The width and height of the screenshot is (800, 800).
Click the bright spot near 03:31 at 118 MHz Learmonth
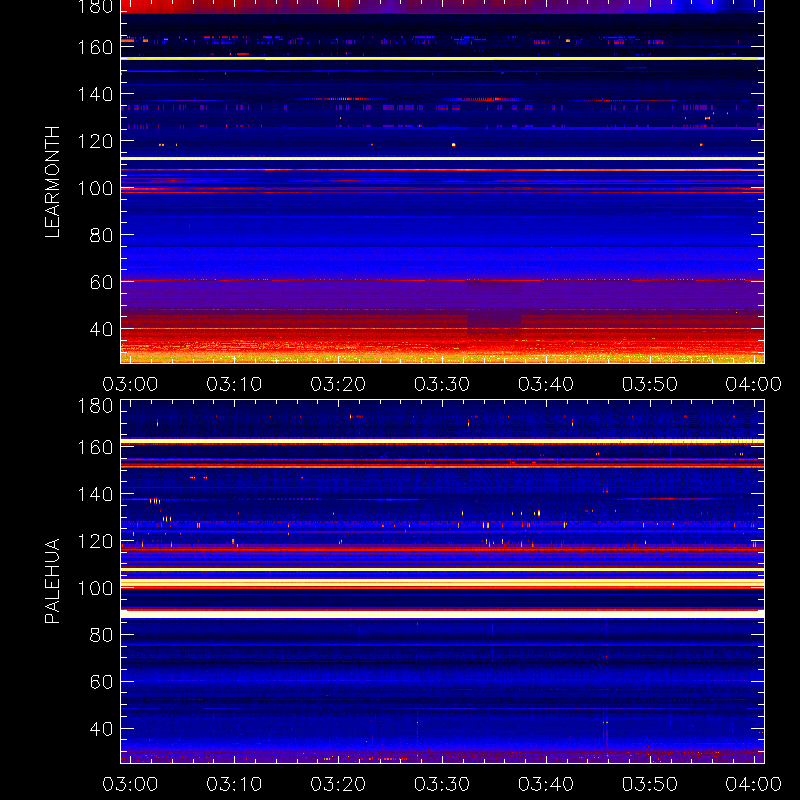[x=454, y=145]
